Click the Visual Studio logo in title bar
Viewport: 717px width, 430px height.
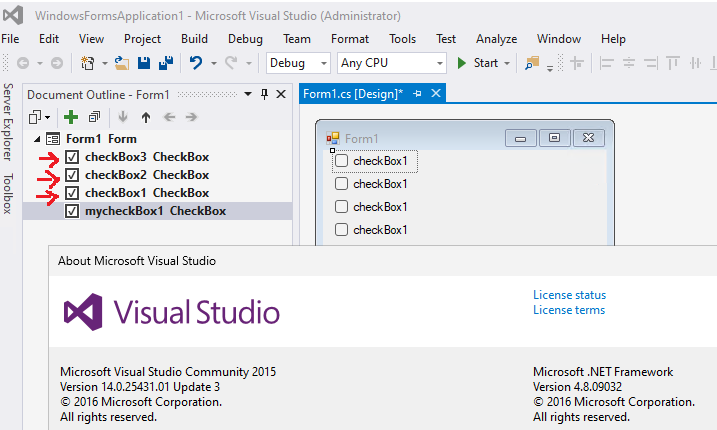(x=13, y=15)
